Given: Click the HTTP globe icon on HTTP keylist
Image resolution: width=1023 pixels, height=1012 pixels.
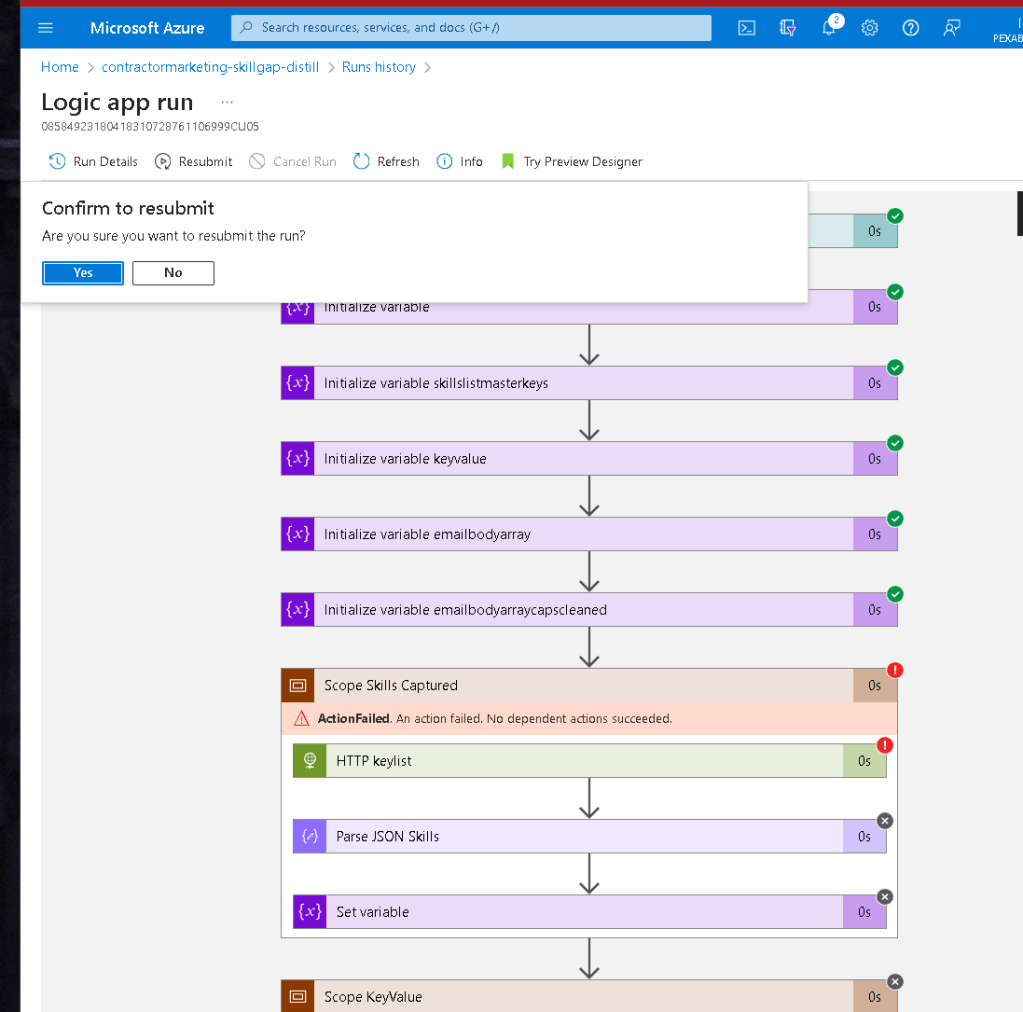Looking at the screenshot, I should [309, 761].
